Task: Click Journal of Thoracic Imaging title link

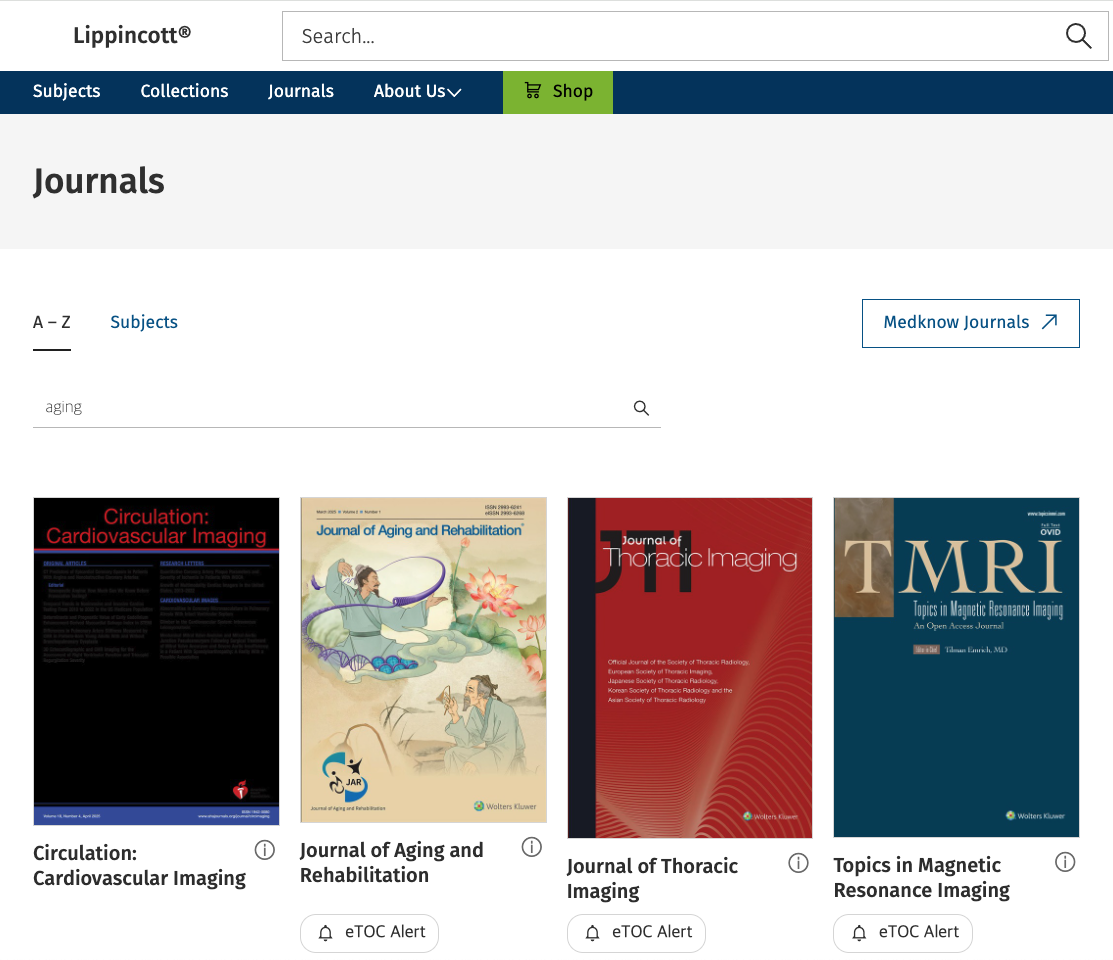Action: click(x=652, y=878)
